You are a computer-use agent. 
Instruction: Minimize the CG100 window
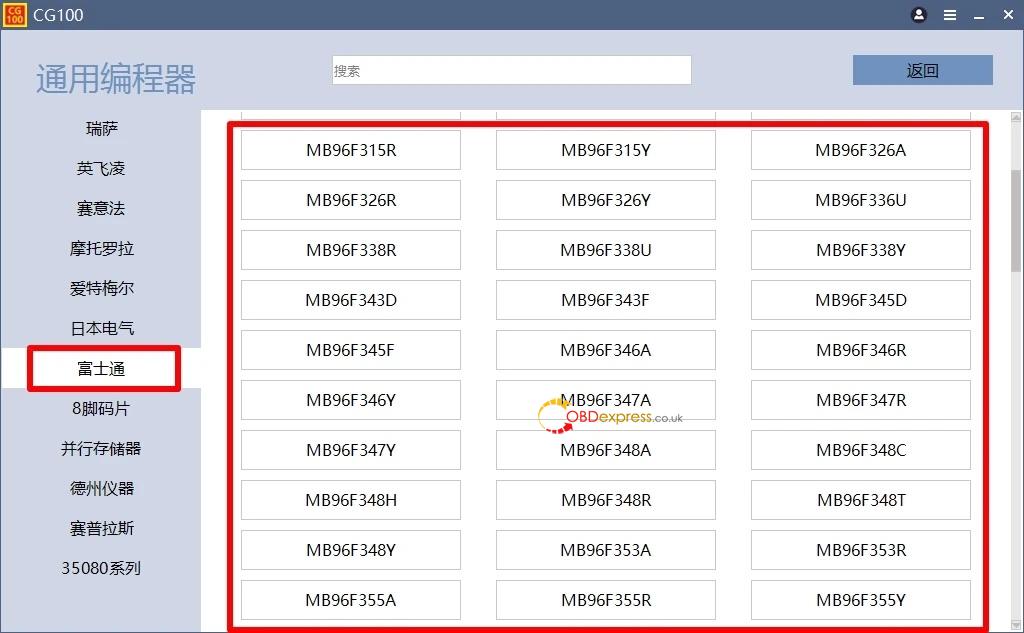tap(978, 15)
